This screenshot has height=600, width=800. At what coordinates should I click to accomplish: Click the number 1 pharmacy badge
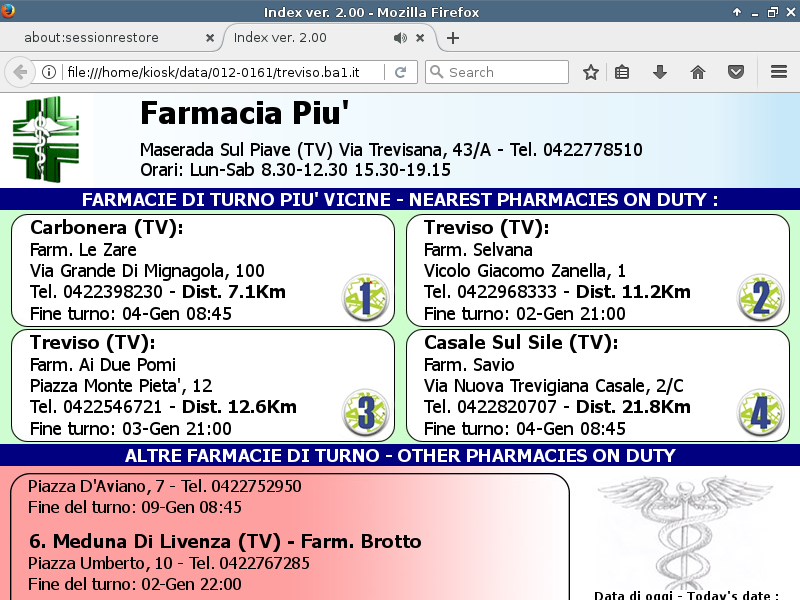point(364,297)
